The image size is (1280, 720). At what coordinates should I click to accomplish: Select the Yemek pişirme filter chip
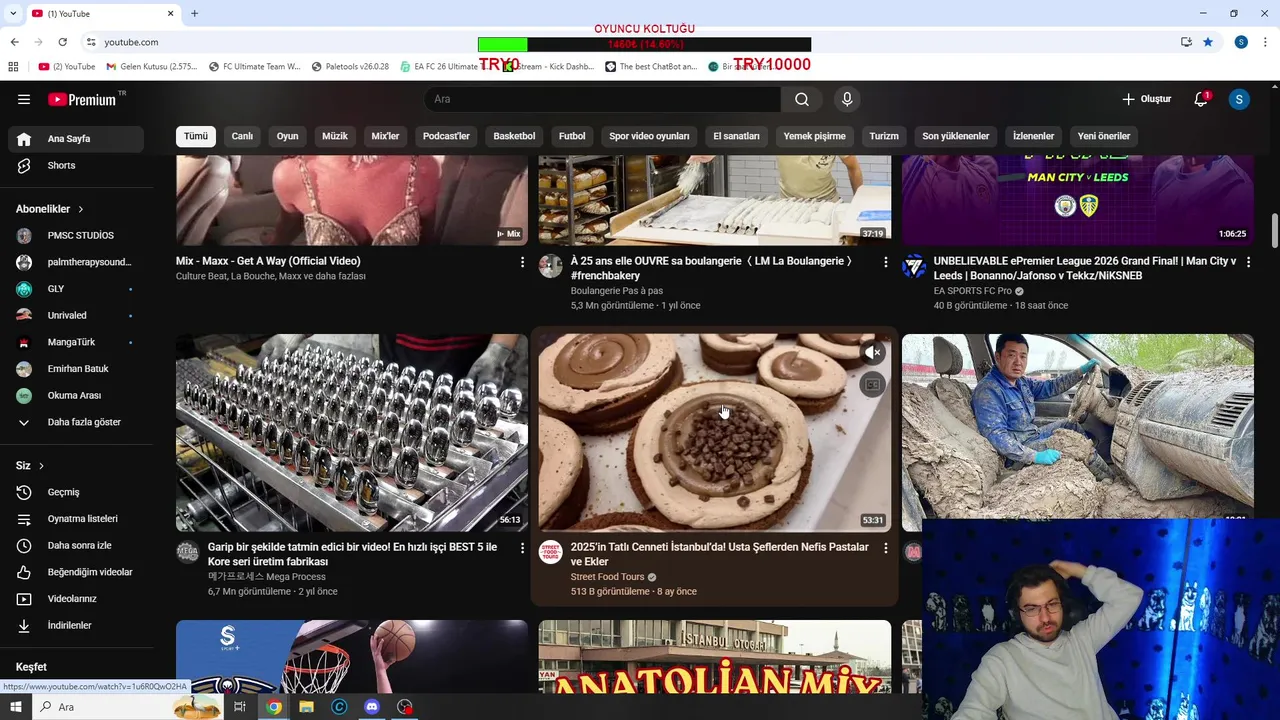coord(814,136)
